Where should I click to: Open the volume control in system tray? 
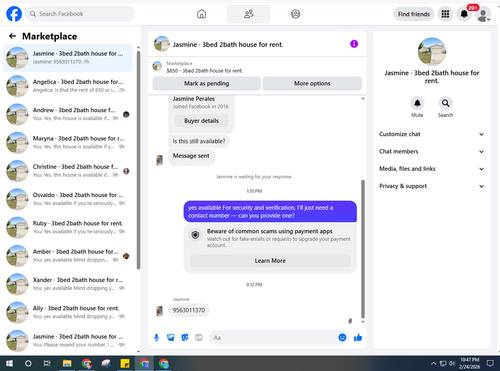pyautogui.click(x=452, y=363)
